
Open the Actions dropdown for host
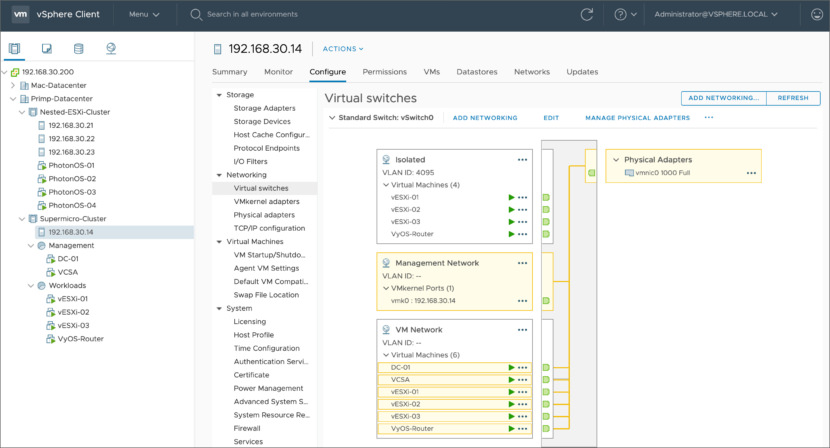coord(343,48)
